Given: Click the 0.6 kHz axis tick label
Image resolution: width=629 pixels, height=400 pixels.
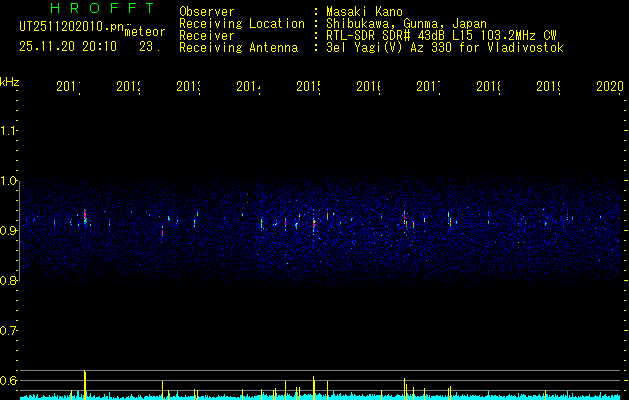Looking at the screenshot, I should (x=8, y=380).
